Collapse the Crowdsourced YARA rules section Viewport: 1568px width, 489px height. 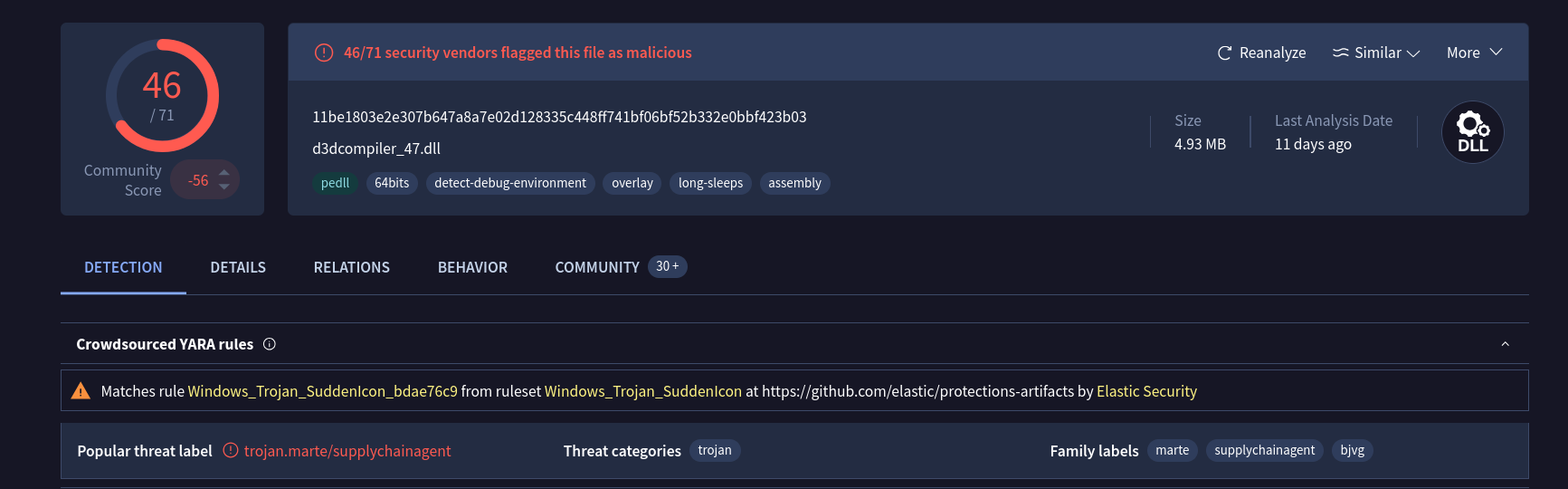click(1505, 344)
